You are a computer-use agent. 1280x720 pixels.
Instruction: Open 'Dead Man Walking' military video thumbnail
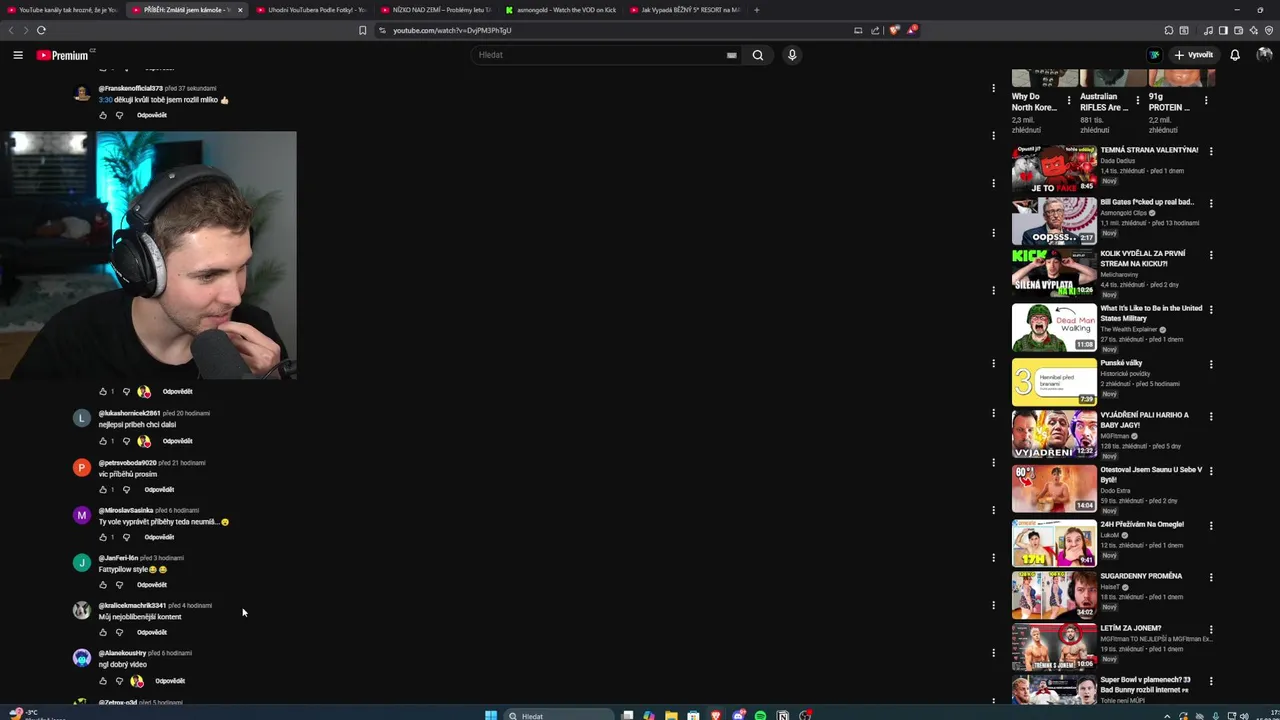tap(1054, 327)
